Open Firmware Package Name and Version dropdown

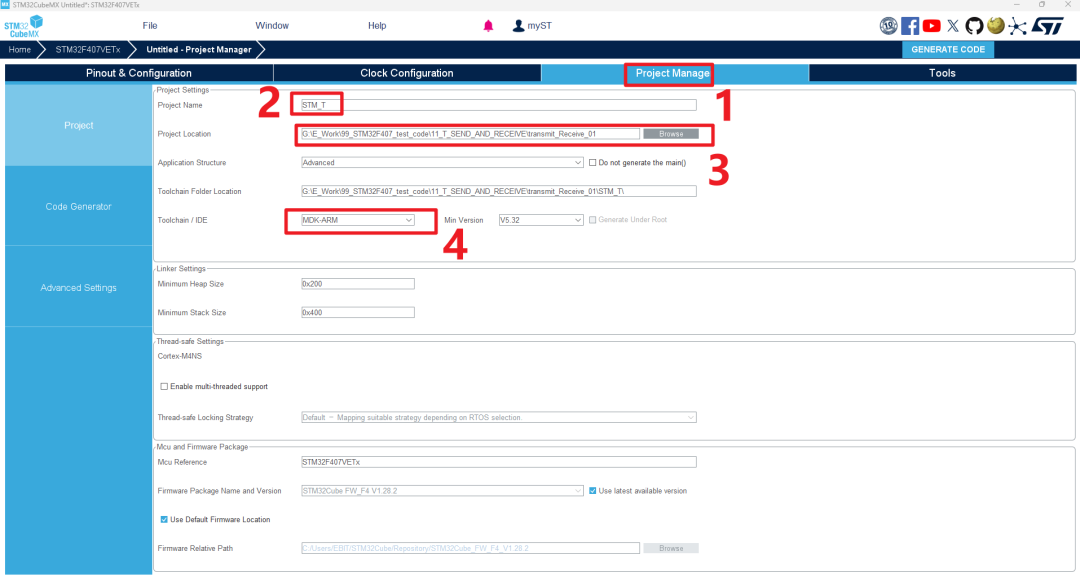442,491
